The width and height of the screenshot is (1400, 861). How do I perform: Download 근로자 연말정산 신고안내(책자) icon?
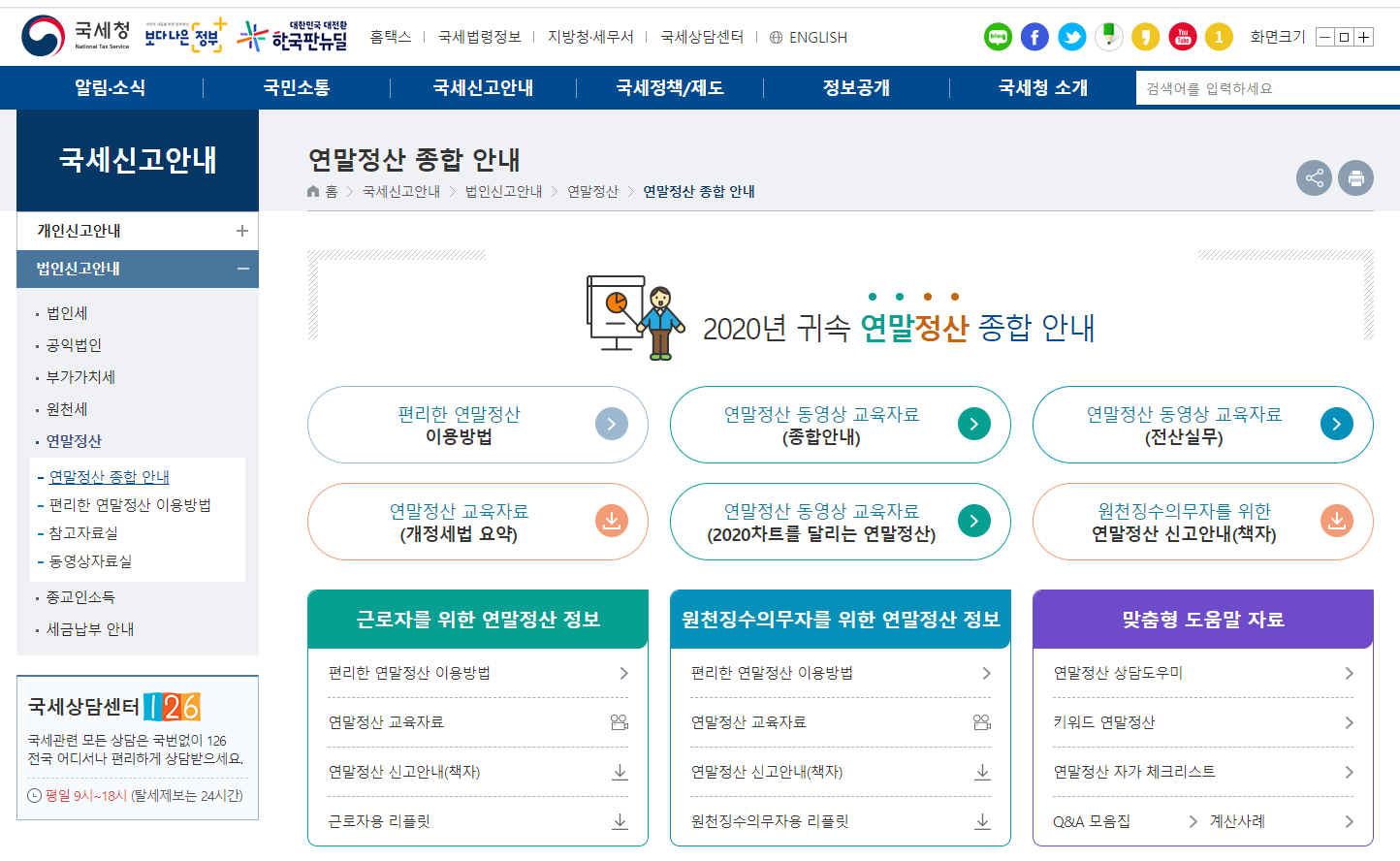tap(620, 772)
